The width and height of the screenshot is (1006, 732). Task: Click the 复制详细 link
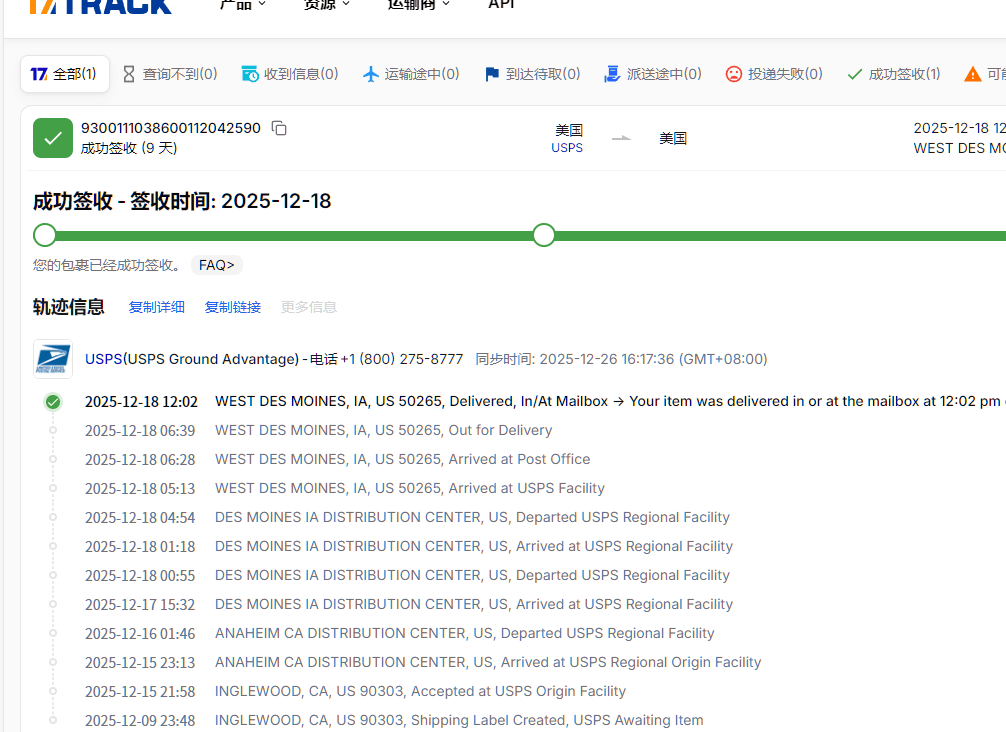click(157, 307)
